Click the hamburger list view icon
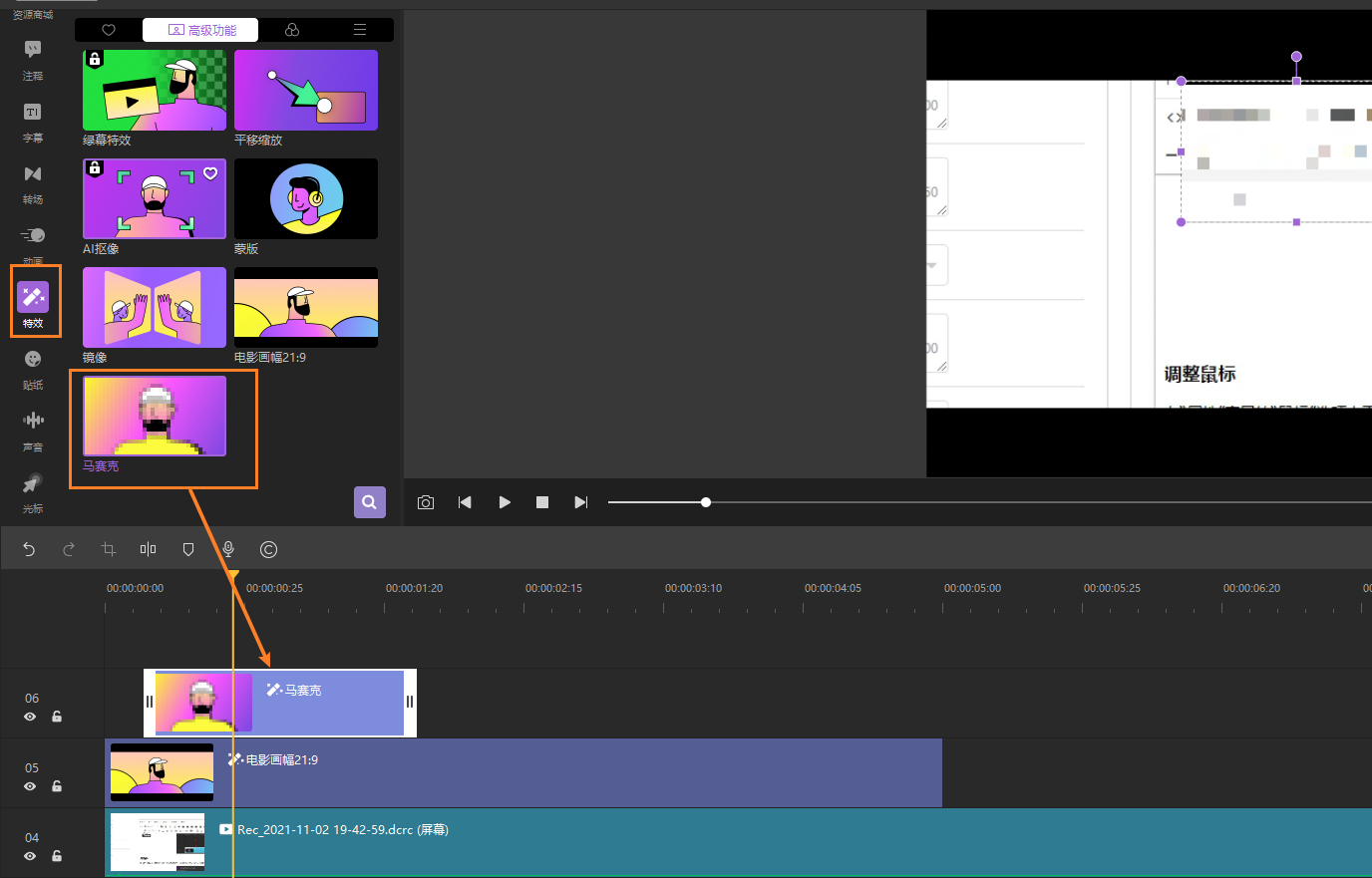 [x=359, y=29]
